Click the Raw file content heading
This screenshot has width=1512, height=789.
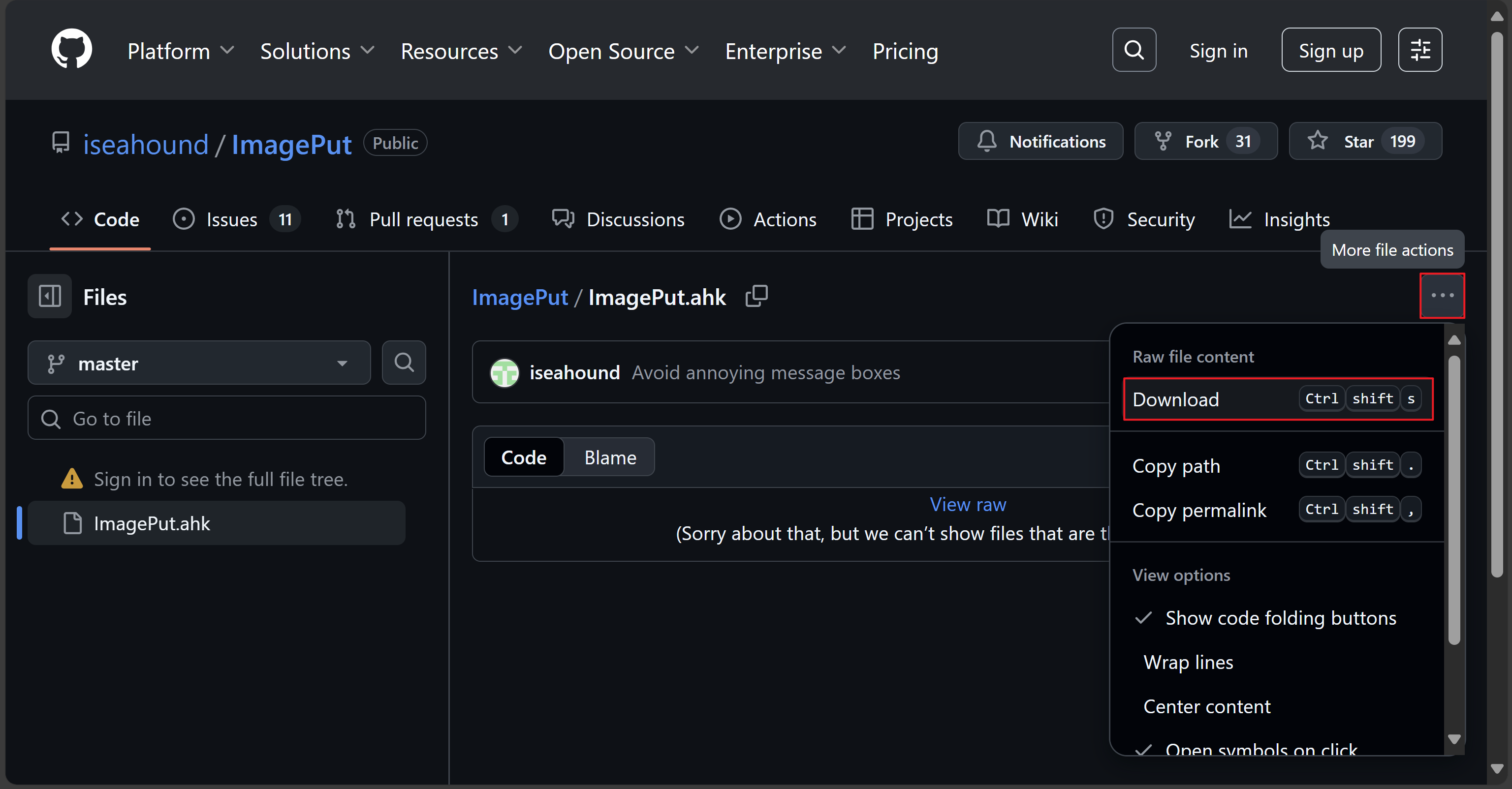coord(1193,357)
